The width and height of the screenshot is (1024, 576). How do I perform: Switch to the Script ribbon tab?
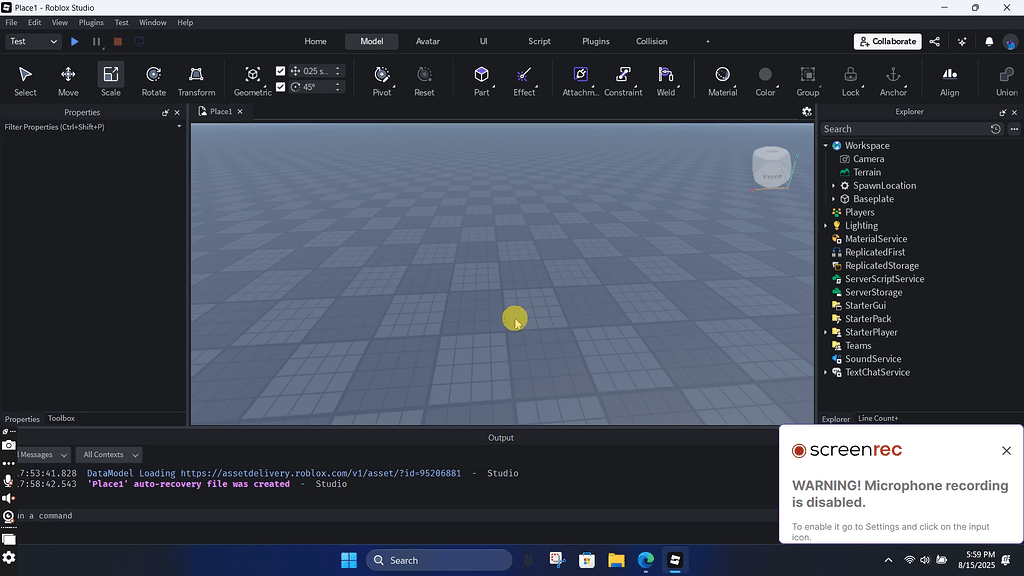tap(539, 41)
